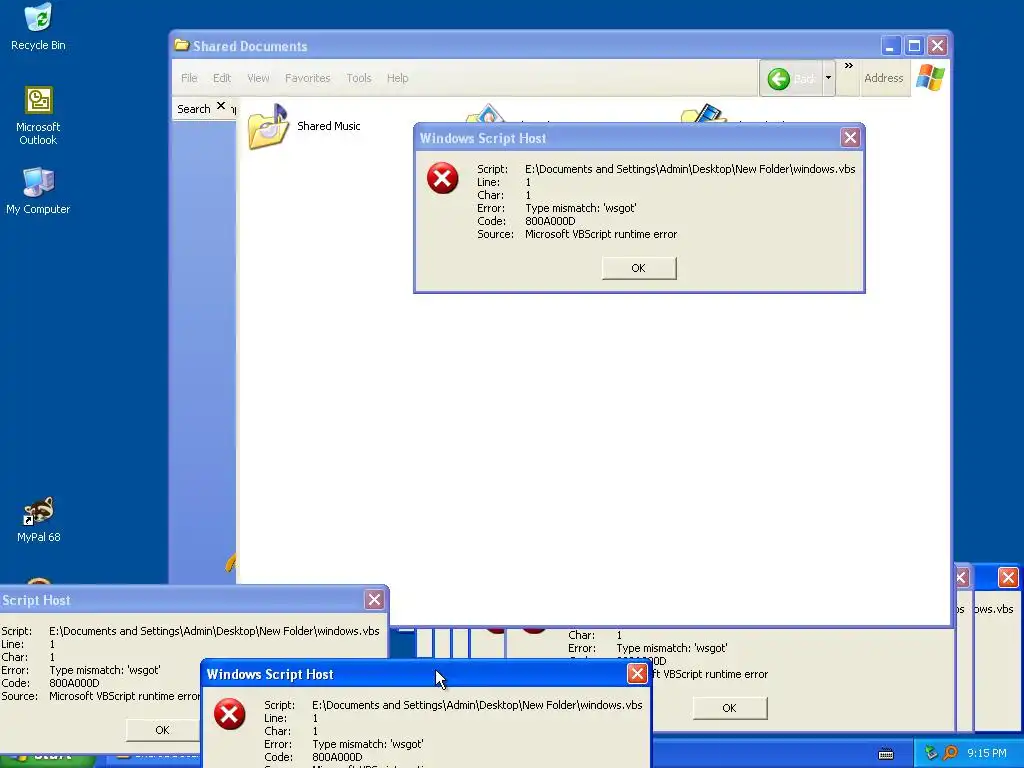Click the keyboard icon in the taskbar

click(886, 754)
